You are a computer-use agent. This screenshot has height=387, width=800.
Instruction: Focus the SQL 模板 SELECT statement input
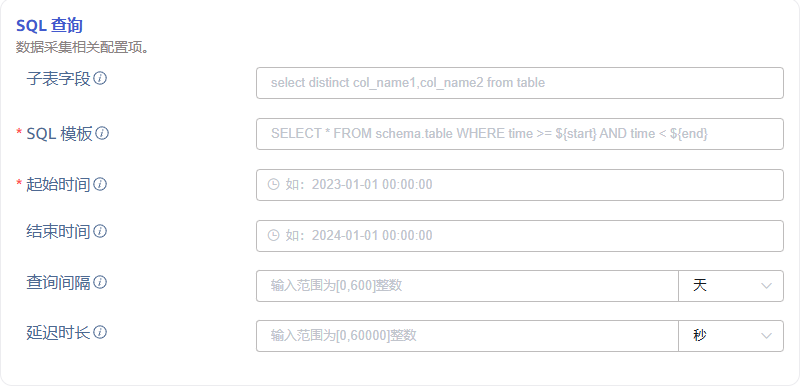[519, 134]
